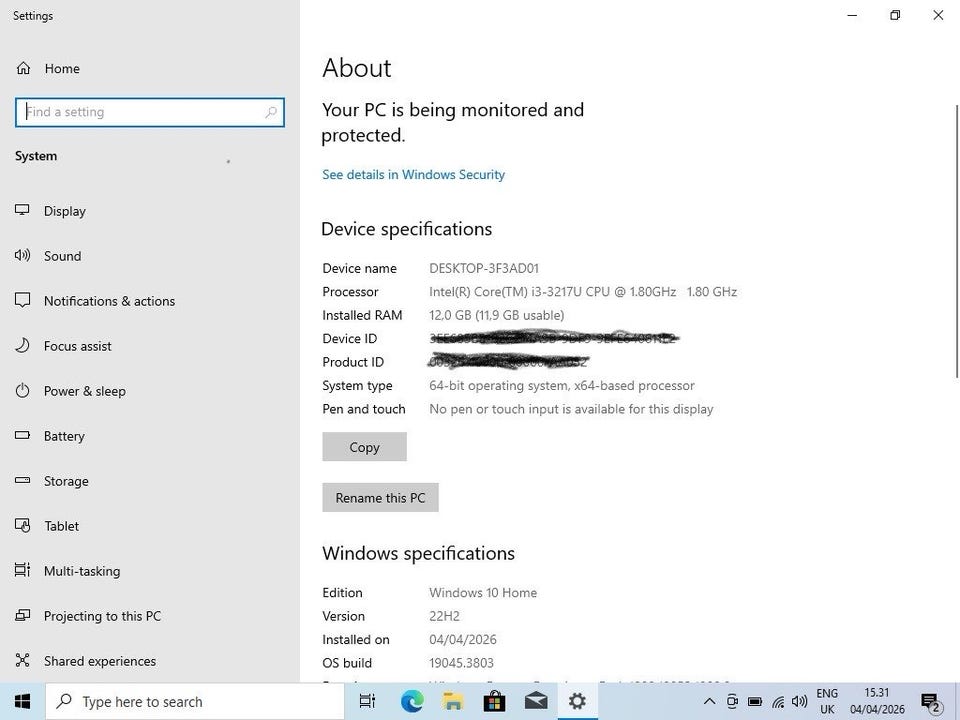960x720 pixels.
Task: Open the Wi-Fi network flyout
Action: [778, 702]
